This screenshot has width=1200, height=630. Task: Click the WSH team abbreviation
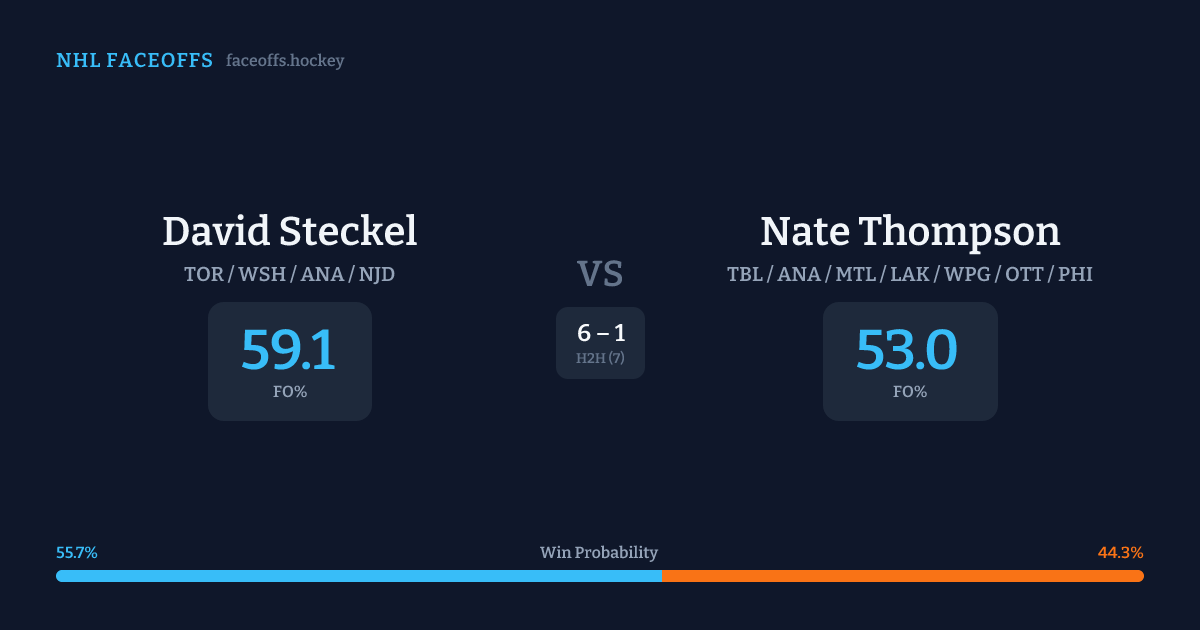[260, 274]
